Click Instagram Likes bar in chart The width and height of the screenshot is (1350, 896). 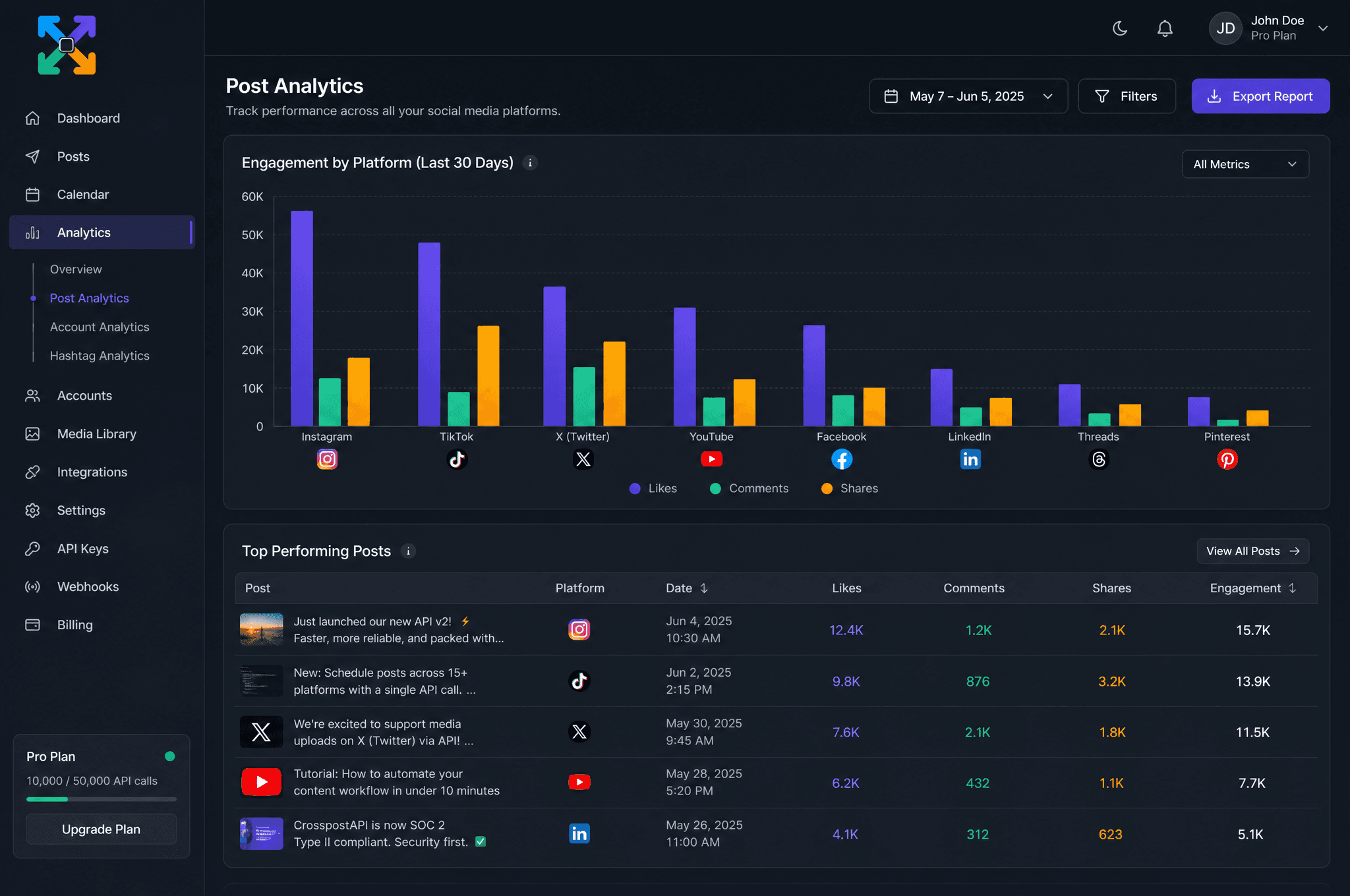coord(302,318)
